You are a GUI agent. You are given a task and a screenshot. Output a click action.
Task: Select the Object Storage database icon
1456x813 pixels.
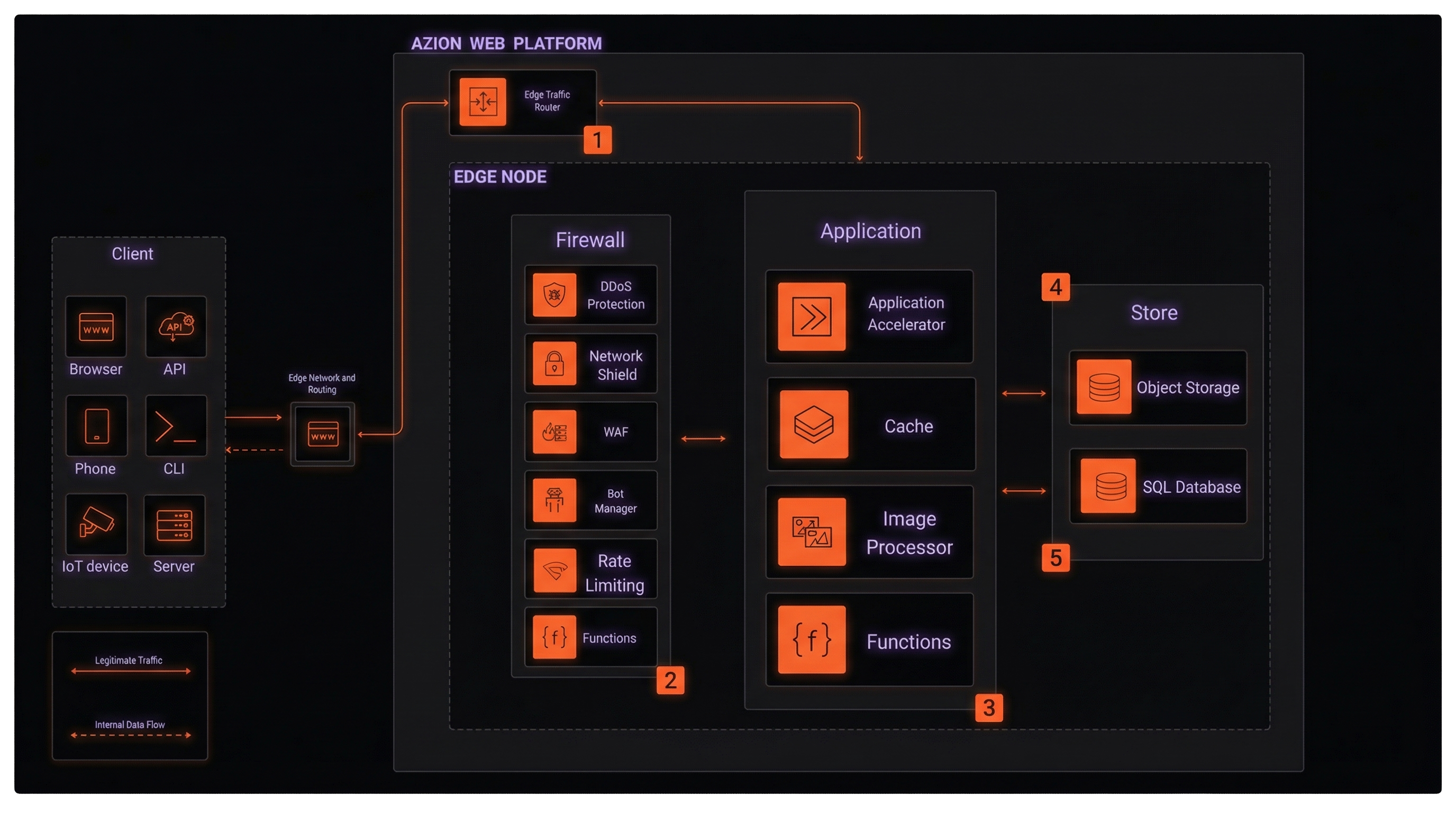click(x=1104, y=387)
